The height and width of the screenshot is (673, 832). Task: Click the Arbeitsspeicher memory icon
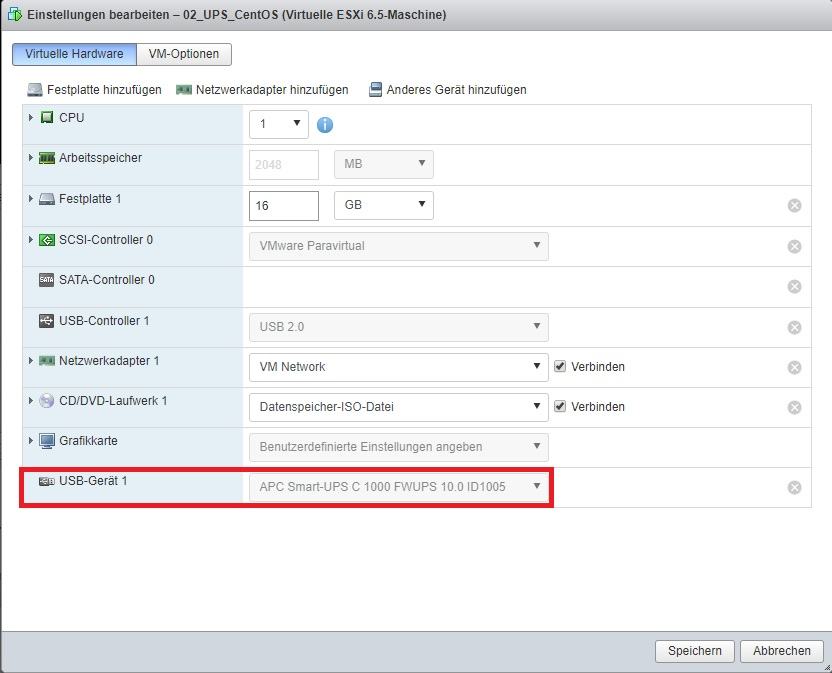click(x=47, y=158)
